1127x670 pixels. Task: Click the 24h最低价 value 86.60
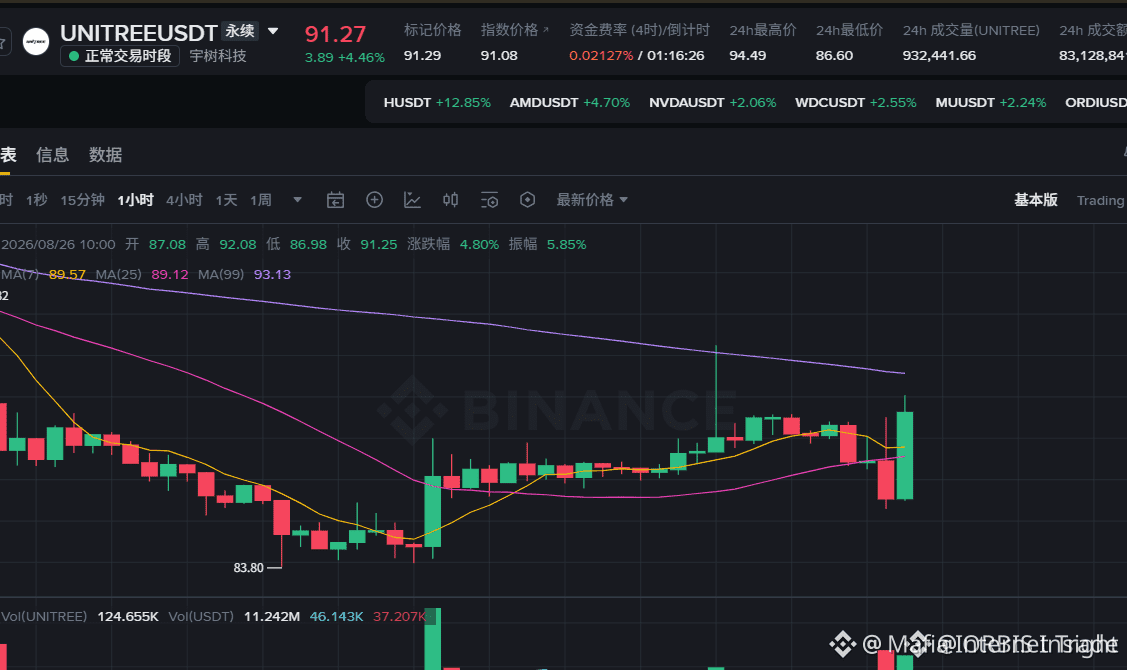point(834,56)
